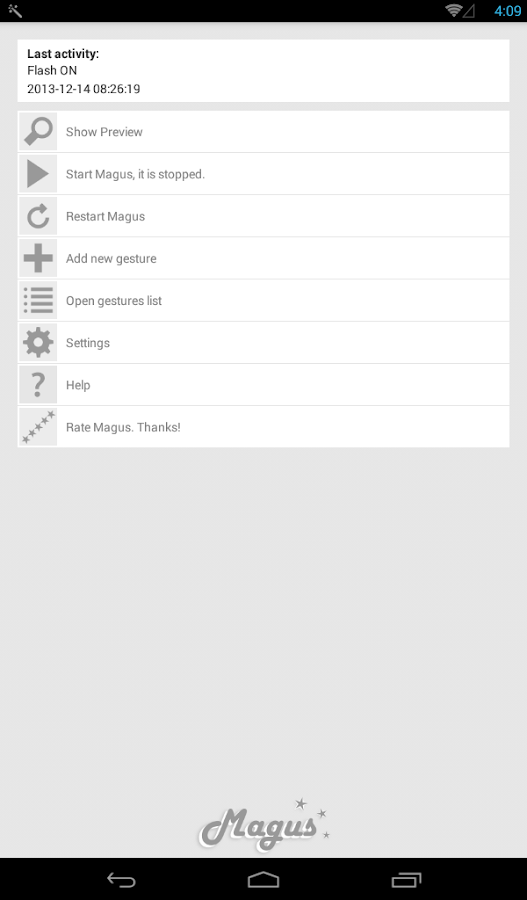Tap the gear Settings icon
The height and width of the screenshot is (900, 527).
tap(38, 343)
